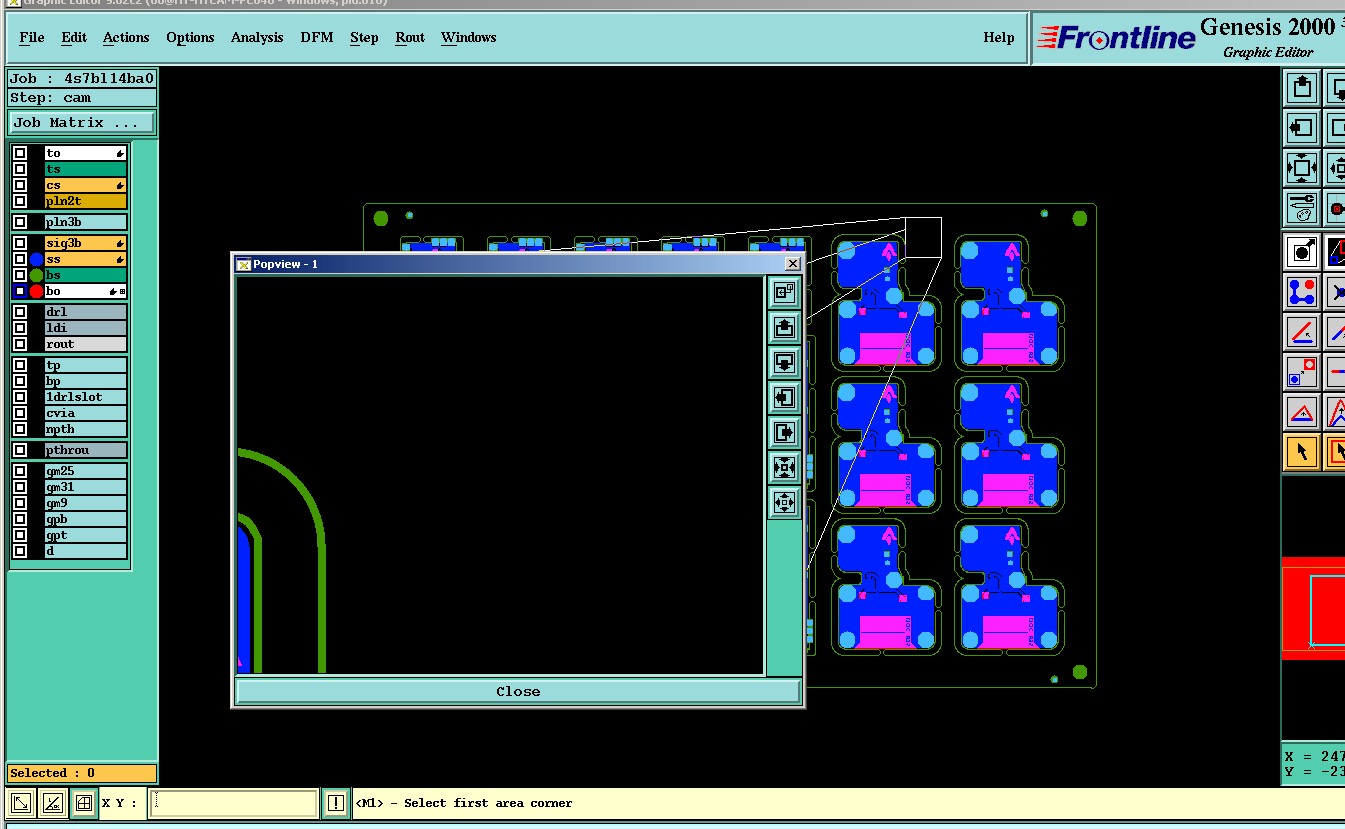Image resolution: width=1345 pixels, height=829 pixels.
Task: Toggle checkbox for layer cs
Action: tap(20, 185)
